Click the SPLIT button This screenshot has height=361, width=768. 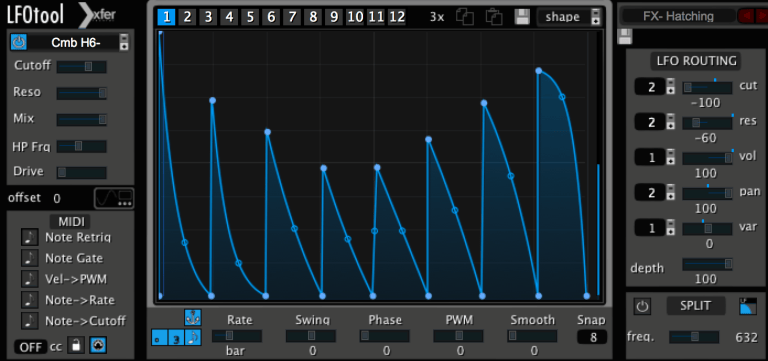coord(696,306)
